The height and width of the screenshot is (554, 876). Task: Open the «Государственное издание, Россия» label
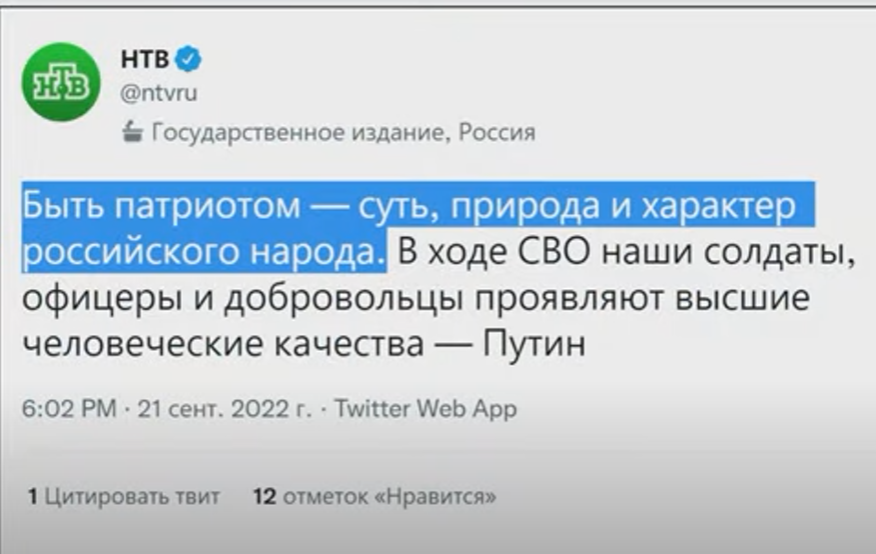coord(342,131)
